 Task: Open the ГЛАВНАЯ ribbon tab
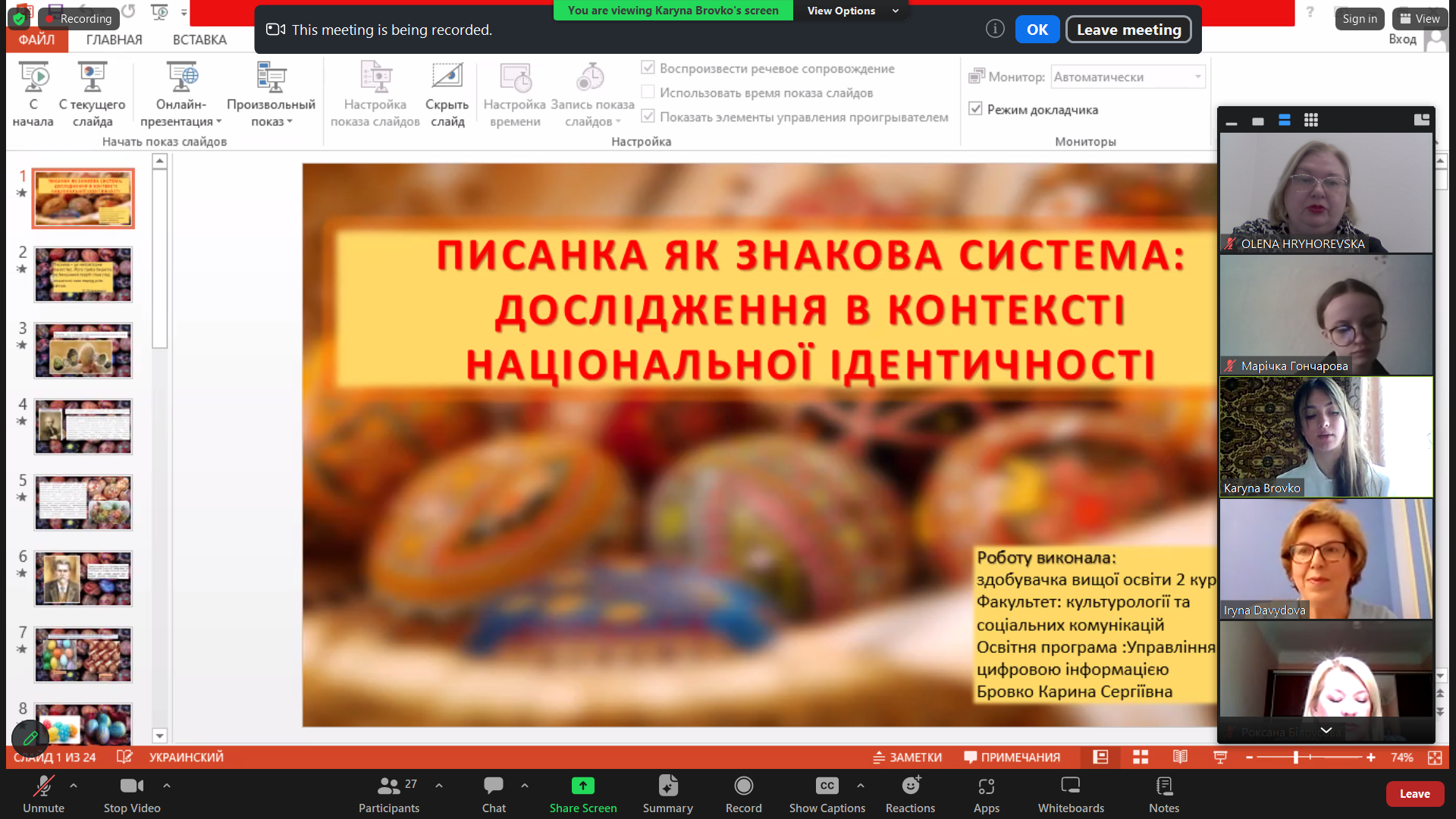114,39
